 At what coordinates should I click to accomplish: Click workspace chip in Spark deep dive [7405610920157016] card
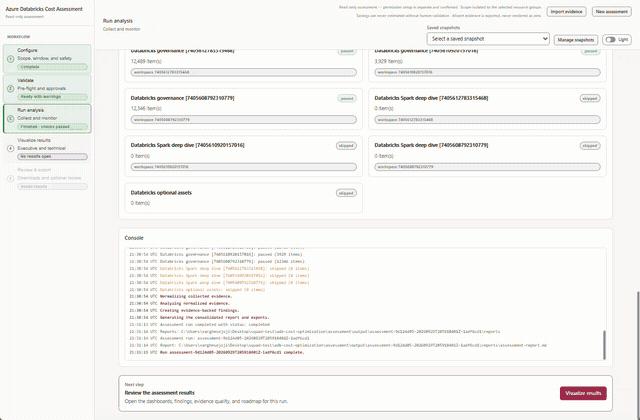pyautogui.click(x=244, y=167)
